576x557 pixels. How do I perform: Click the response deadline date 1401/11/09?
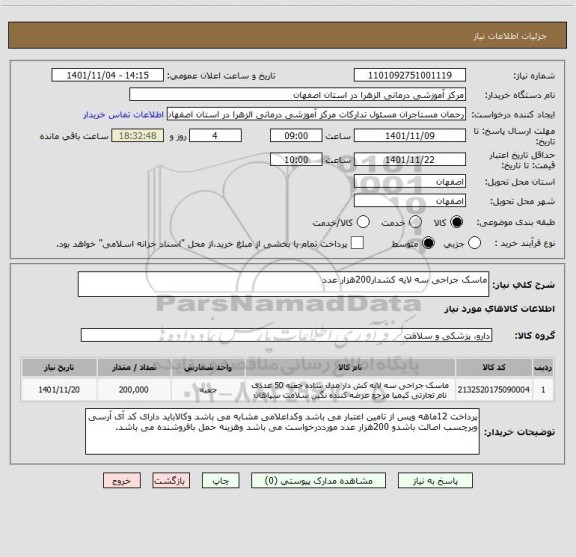(410, 136)
